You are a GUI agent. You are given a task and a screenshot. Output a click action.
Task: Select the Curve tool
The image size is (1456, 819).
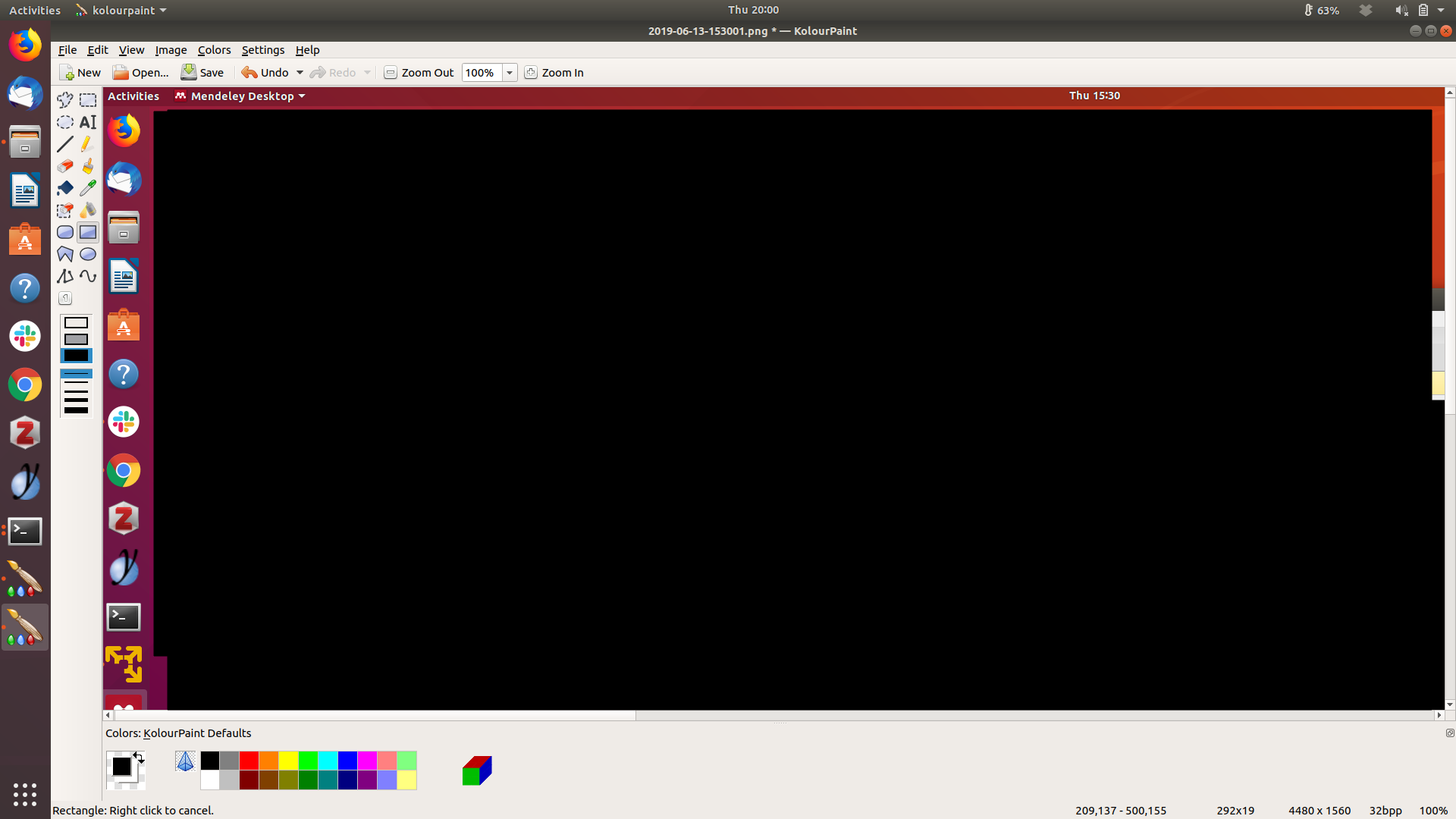(88, 276)
